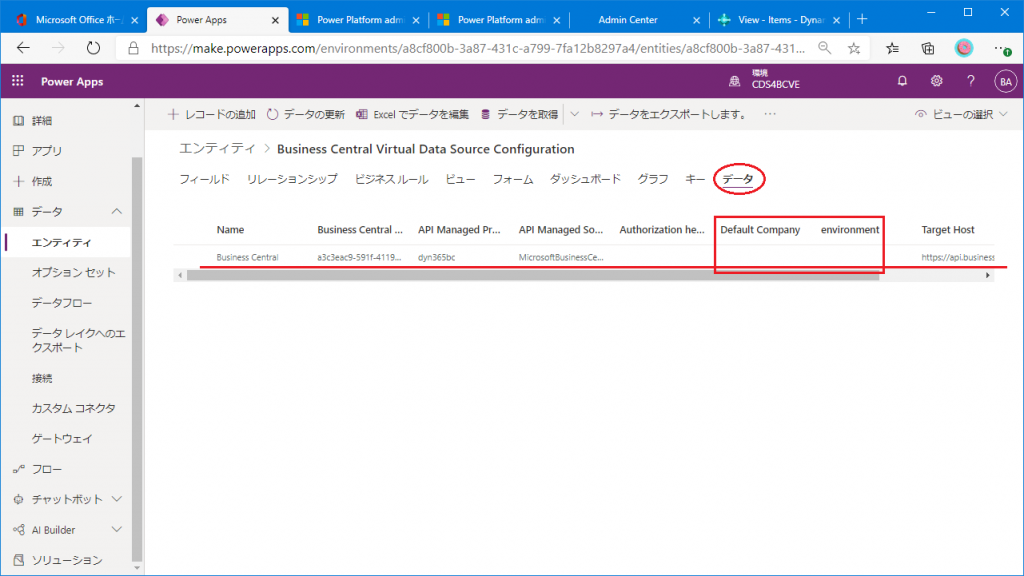Screen dimensions: 1024x576
Task: Open the ビュー tab
Action: 460,179
